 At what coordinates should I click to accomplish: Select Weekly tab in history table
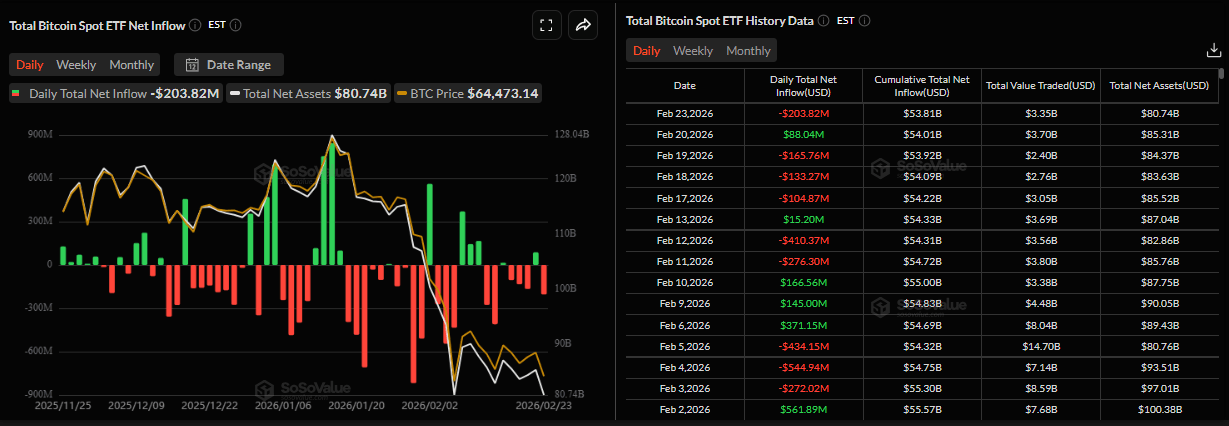tap(693, 51)
